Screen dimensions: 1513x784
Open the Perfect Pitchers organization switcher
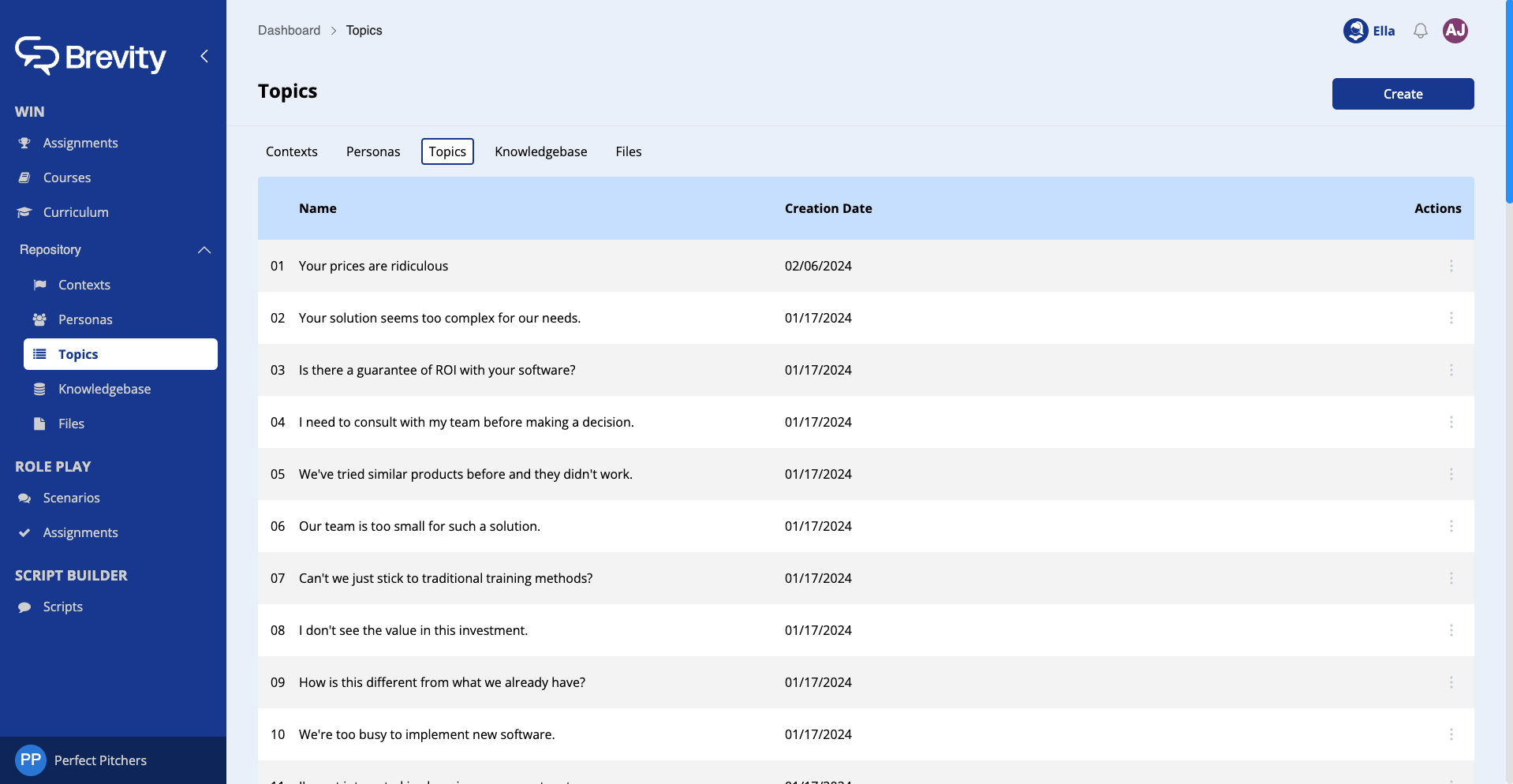100,760
